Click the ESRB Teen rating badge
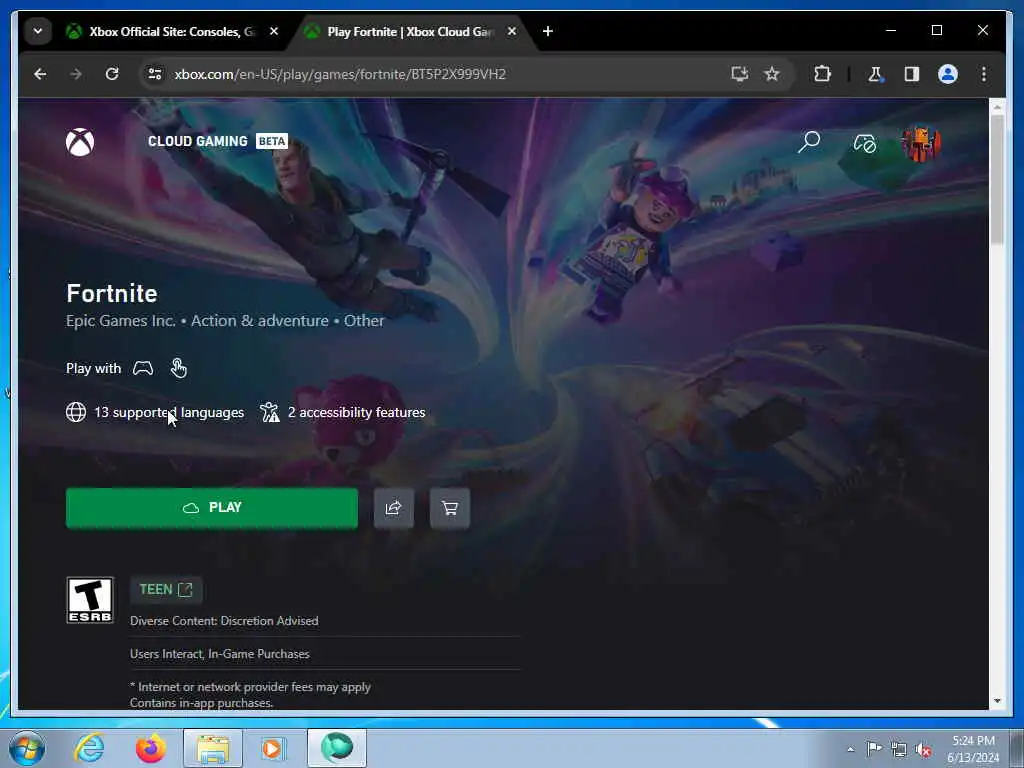The height and width of the screenshot is (768, 1024). [x=90, y=600]
